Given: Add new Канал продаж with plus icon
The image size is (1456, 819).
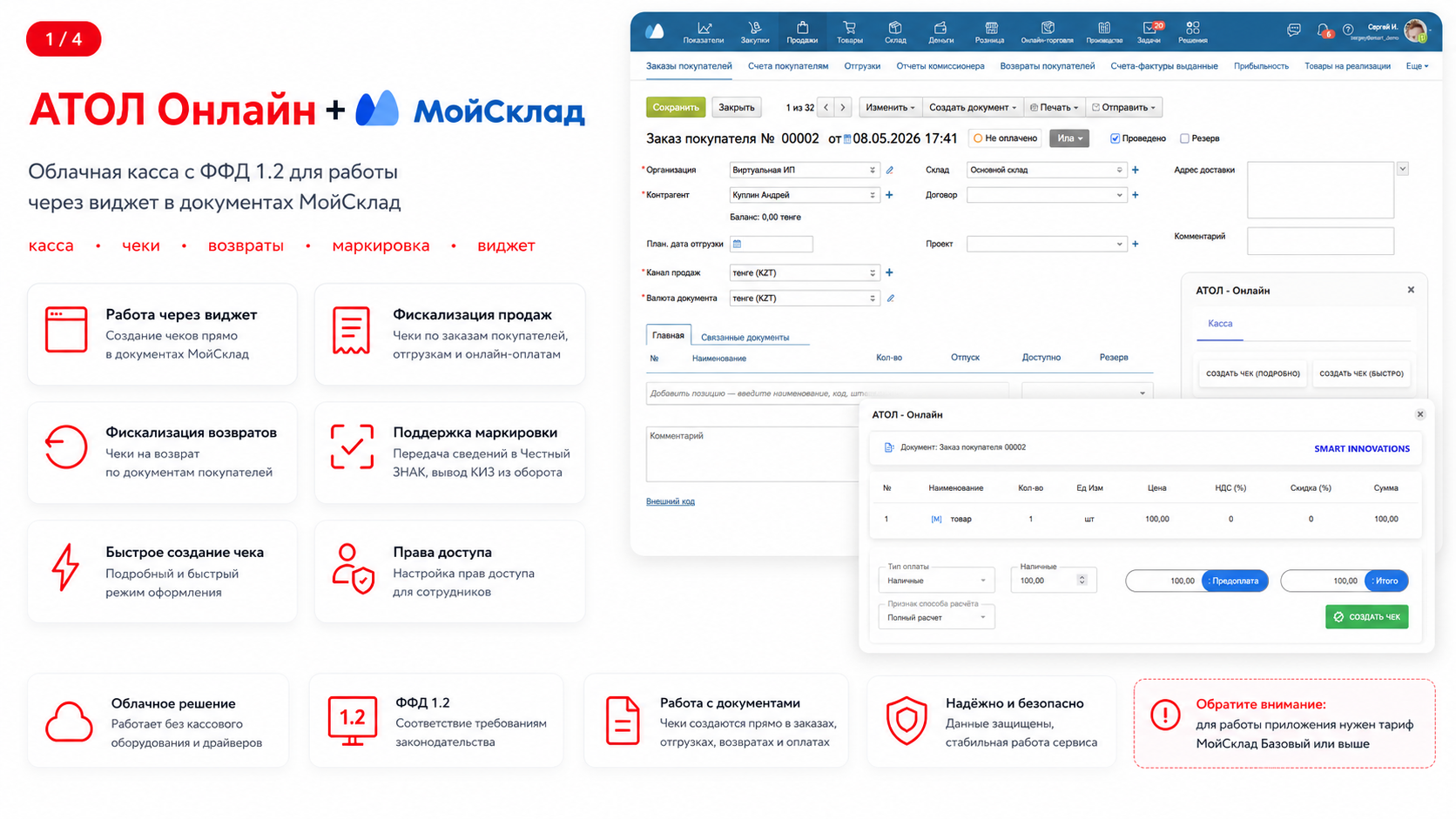Looking at the screenshot, I should [x=889, y=272].
